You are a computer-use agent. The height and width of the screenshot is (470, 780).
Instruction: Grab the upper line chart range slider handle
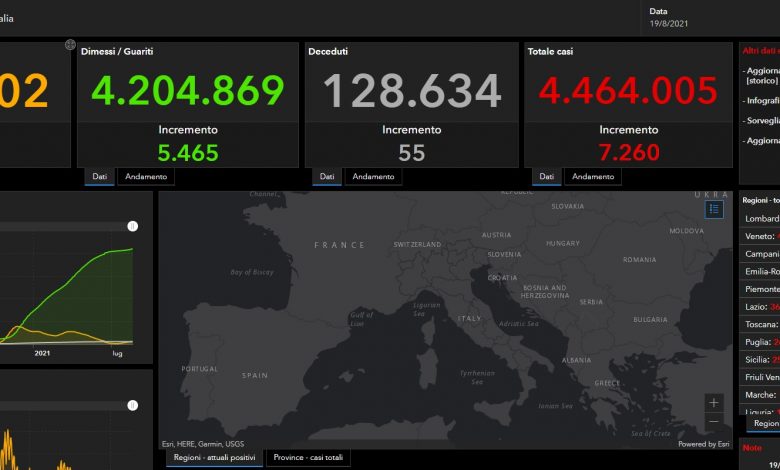(x=132, y=227)
